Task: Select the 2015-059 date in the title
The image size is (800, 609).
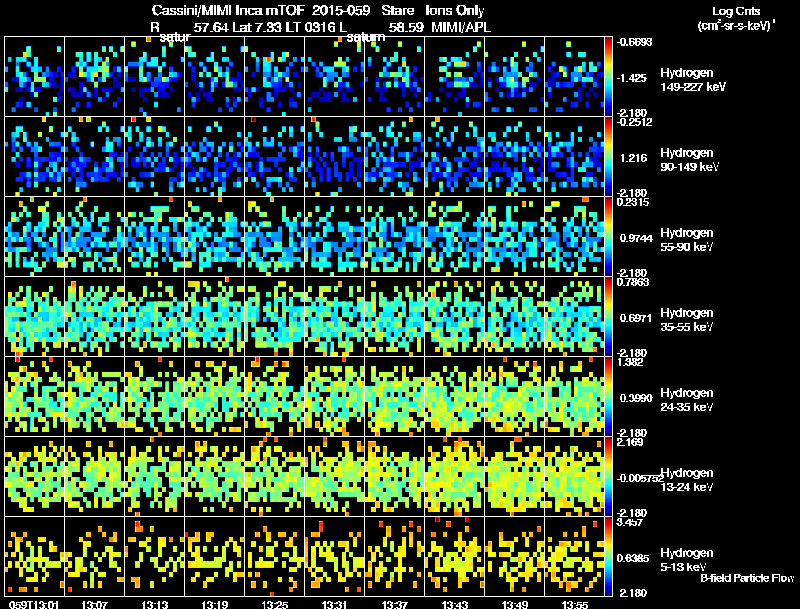Action: pyautogui.click(x=341, y=10)
